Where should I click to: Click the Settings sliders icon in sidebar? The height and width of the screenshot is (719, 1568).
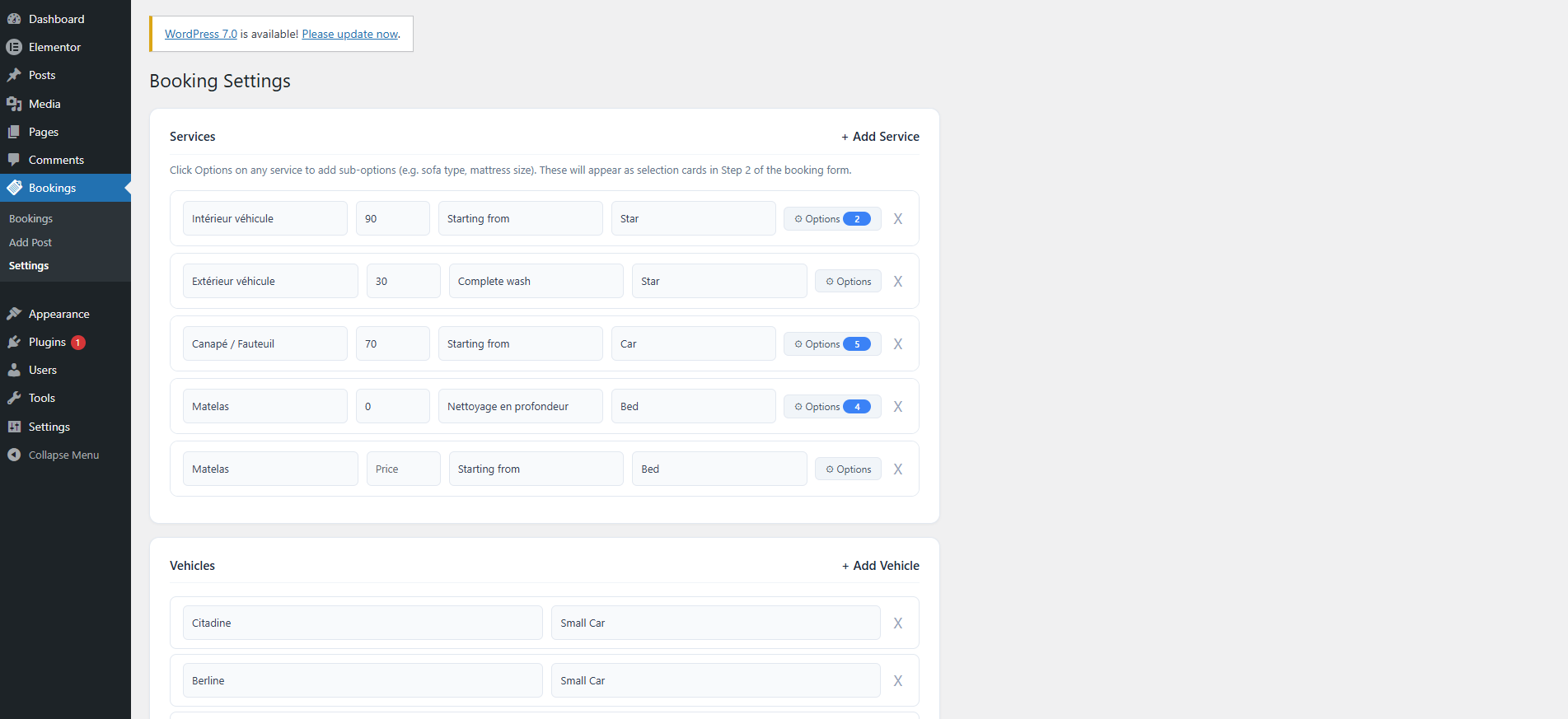click(14, 427)
